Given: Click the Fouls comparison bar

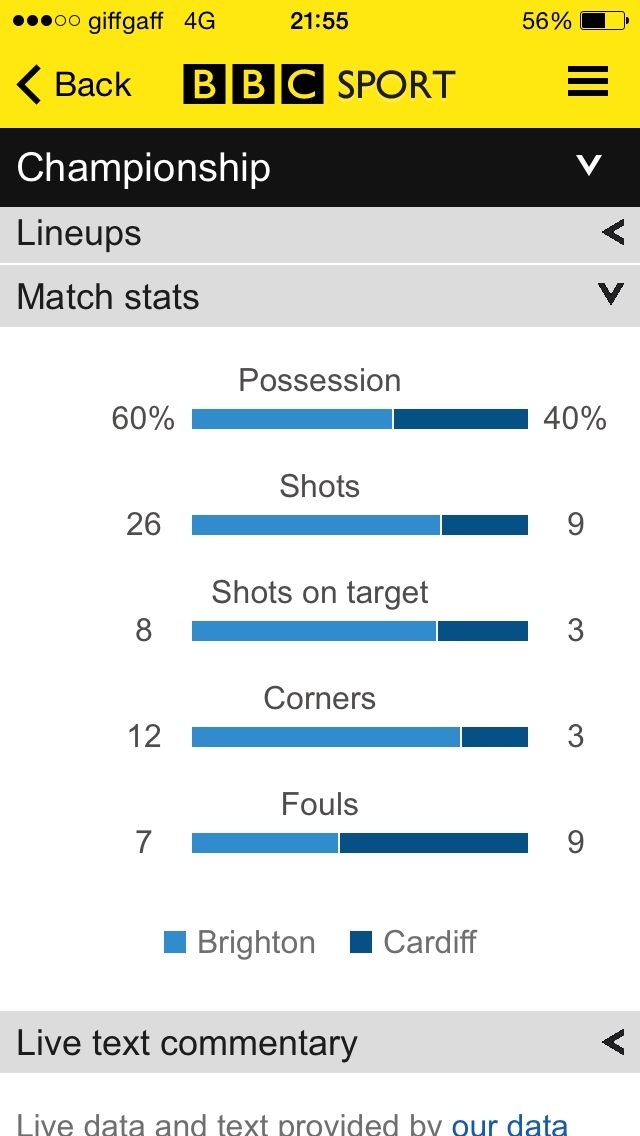Looking at the screenshot, I should tap(360, 843).
